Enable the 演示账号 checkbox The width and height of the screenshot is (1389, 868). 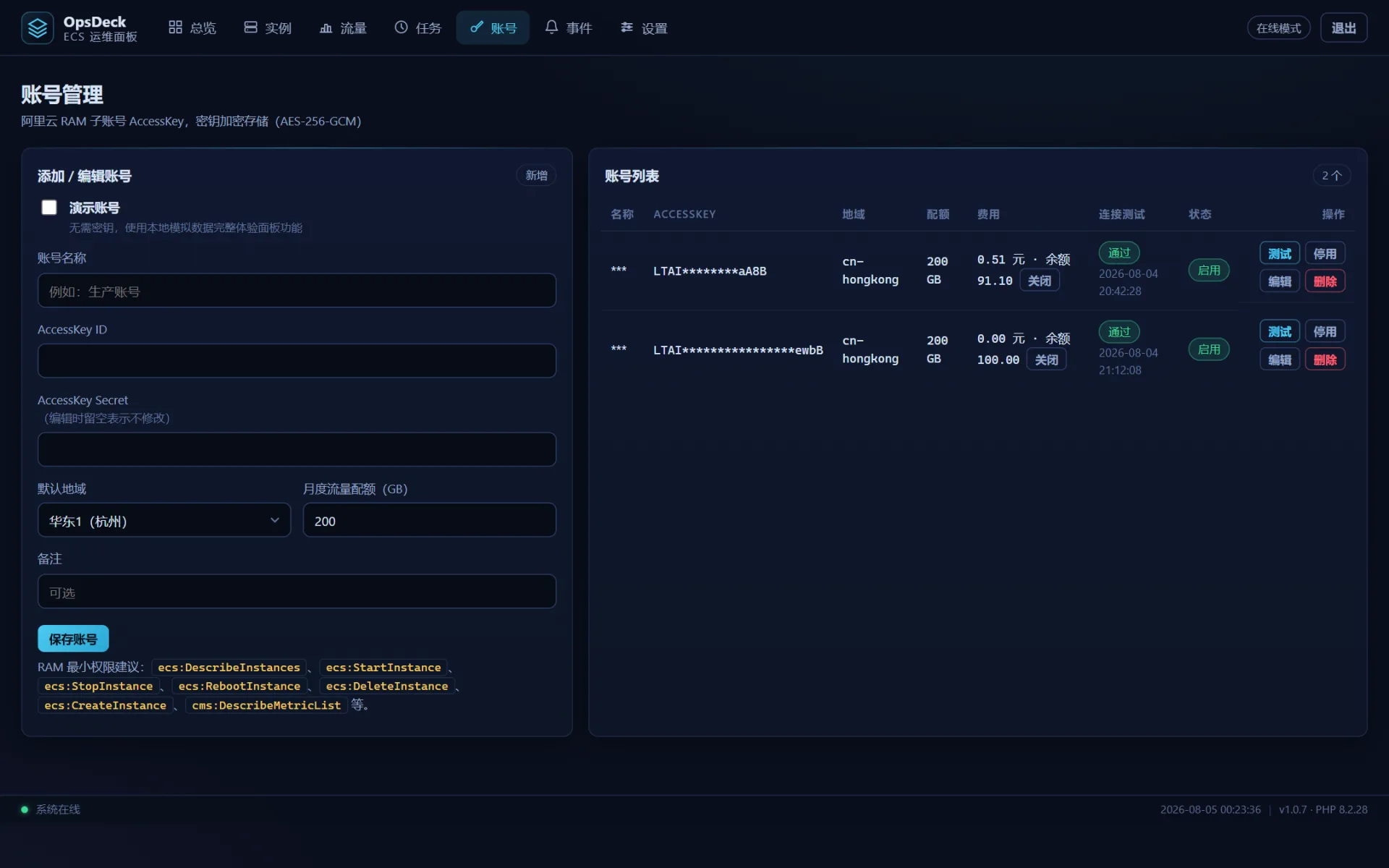pyautogui.click(x=49, y=208)
